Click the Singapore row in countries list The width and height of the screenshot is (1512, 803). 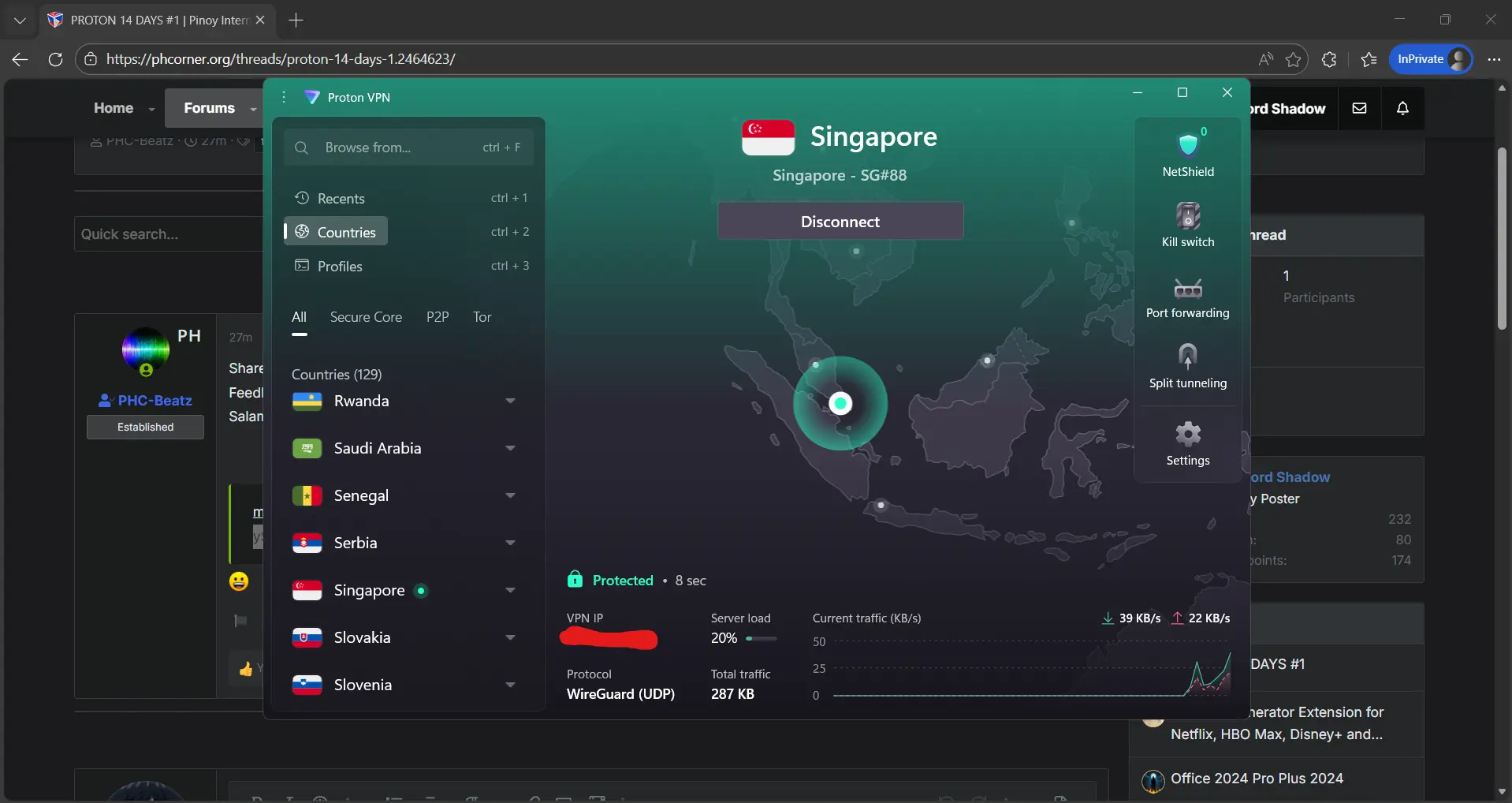pyautogui.click(x=408, y=591)
